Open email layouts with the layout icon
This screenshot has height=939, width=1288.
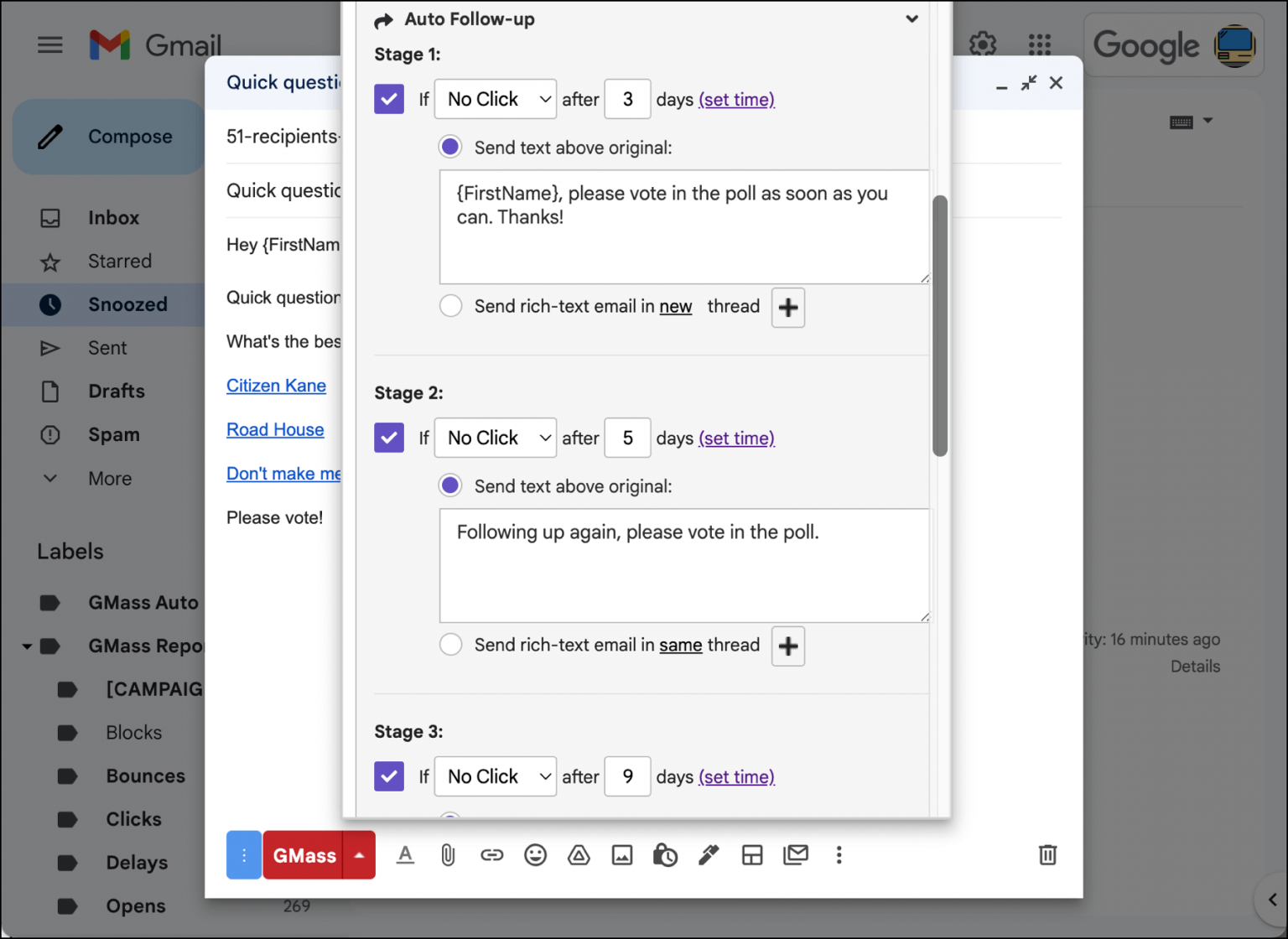pos(752,854)
